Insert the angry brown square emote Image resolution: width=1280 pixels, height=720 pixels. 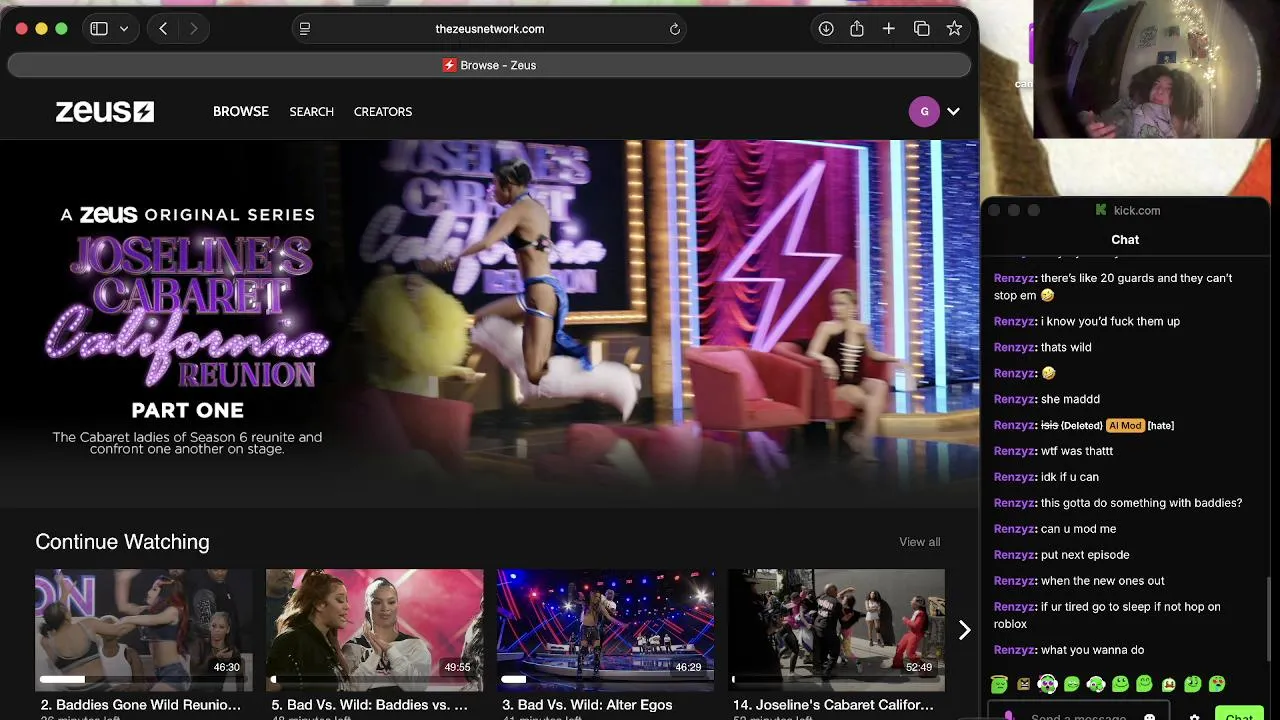[1023, 684]
